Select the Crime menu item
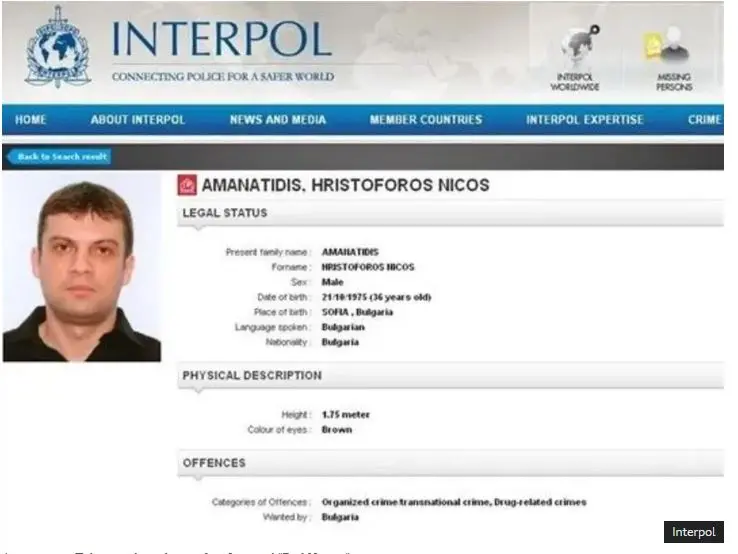Viewport: 738px width, 554px height. pos(705,120)
